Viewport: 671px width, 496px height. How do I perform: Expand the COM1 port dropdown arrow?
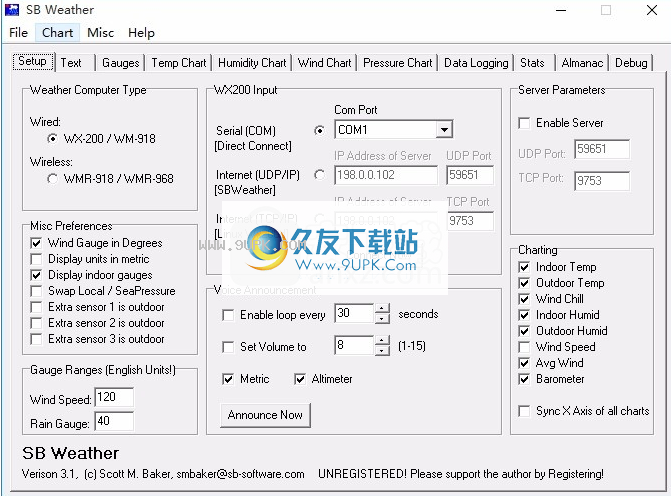tap(444, 130)
